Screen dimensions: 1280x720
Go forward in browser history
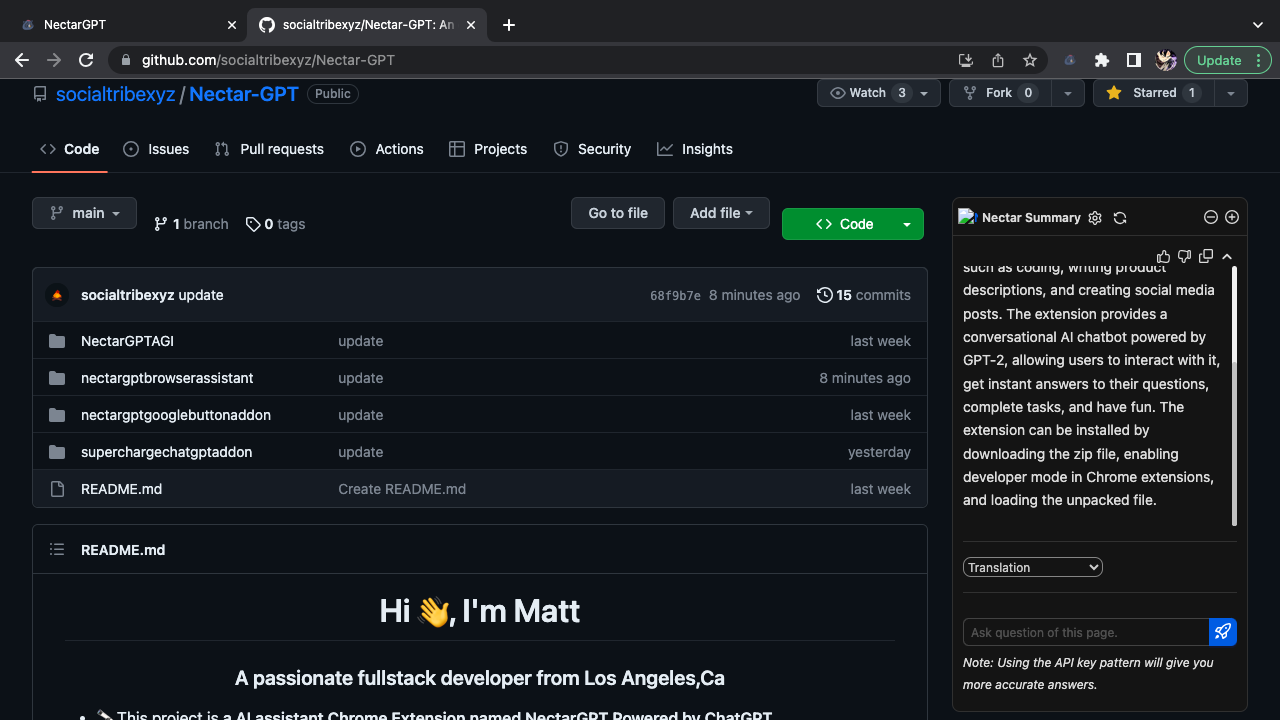click(x=54, y=60)
